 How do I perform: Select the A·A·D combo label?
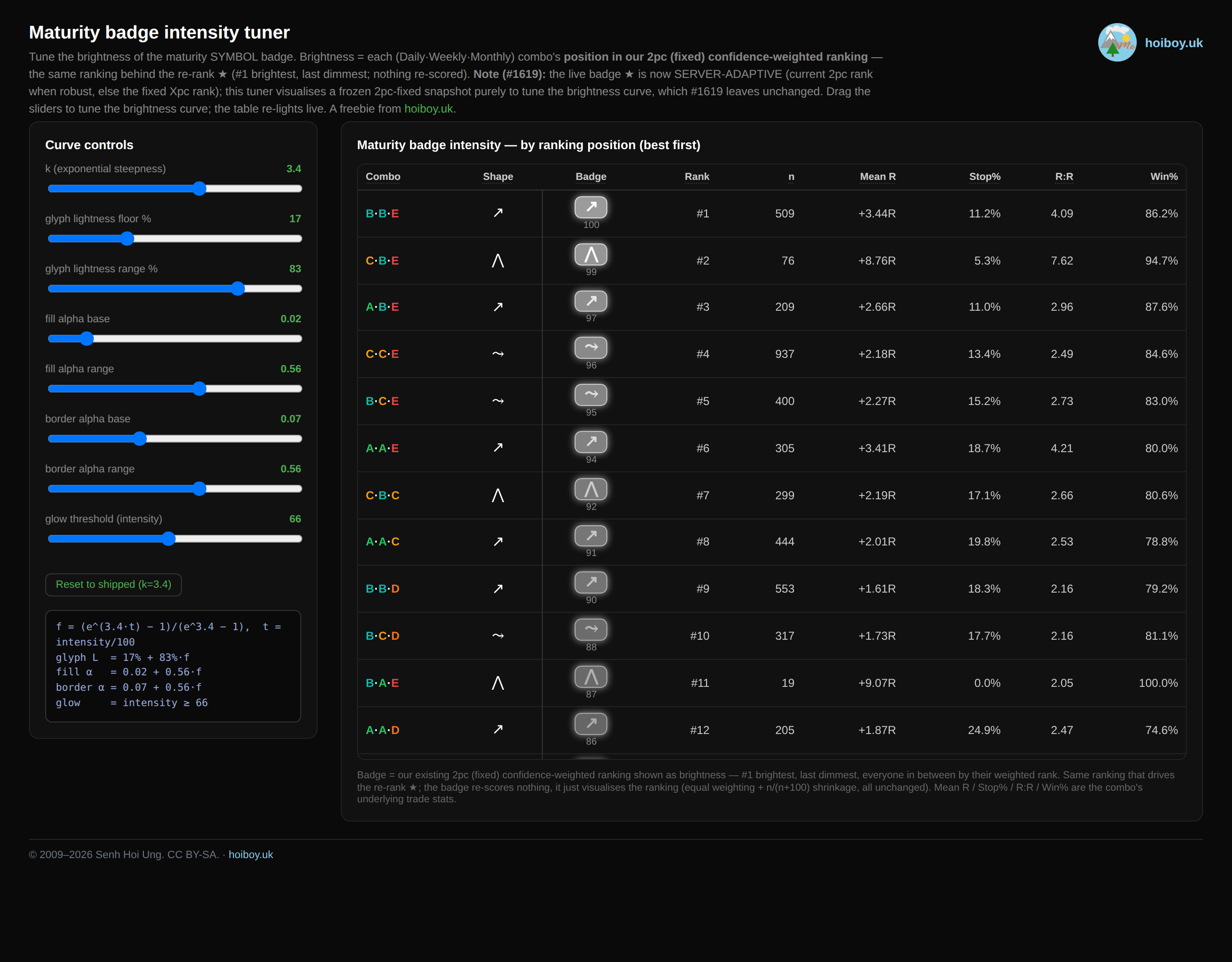click(382, 730)
